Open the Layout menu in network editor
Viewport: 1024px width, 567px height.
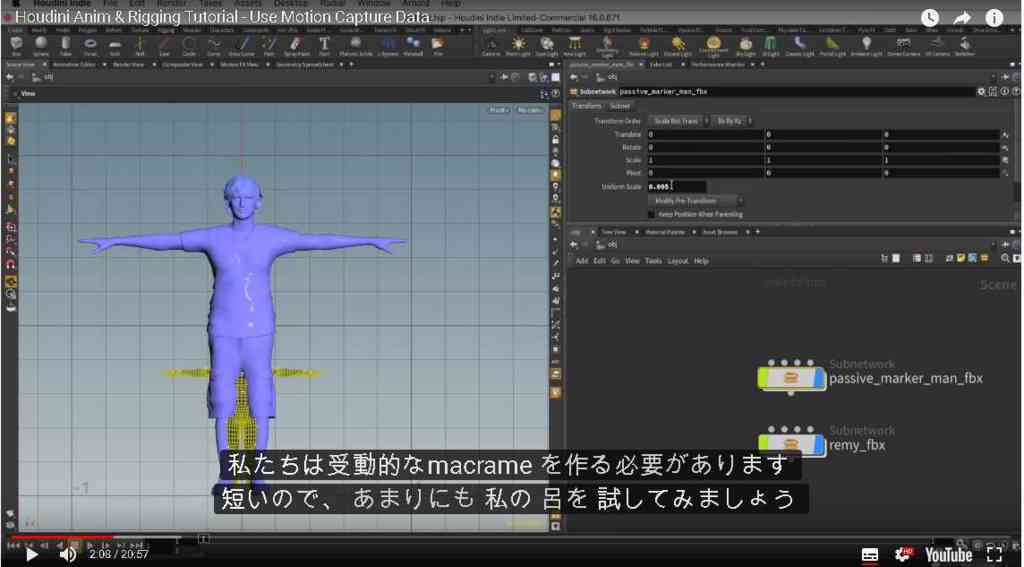(678, 261)
